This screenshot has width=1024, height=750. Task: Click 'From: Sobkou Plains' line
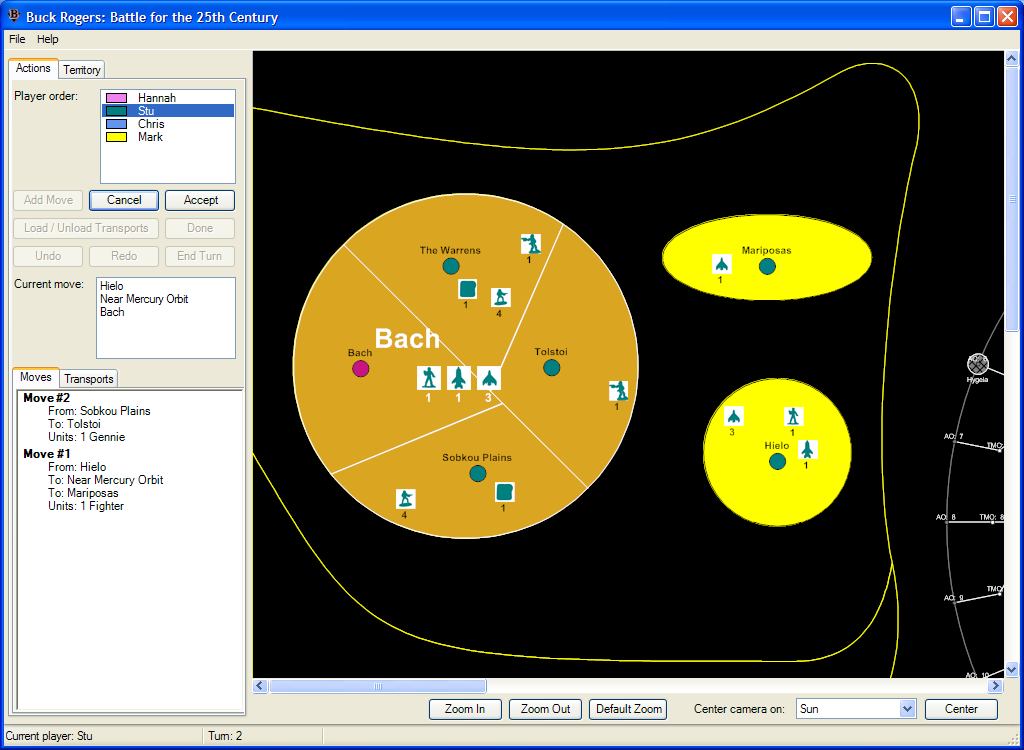click(x=99, y=411)
